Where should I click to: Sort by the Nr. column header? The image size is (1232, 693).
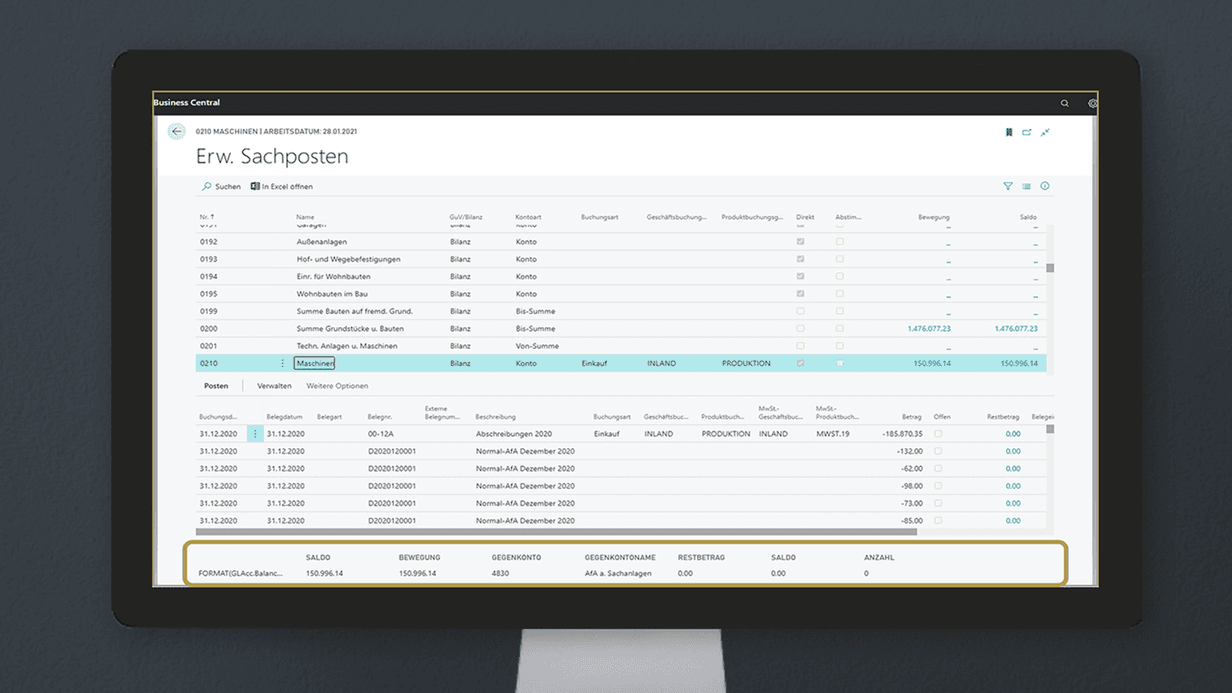[207, 217]
